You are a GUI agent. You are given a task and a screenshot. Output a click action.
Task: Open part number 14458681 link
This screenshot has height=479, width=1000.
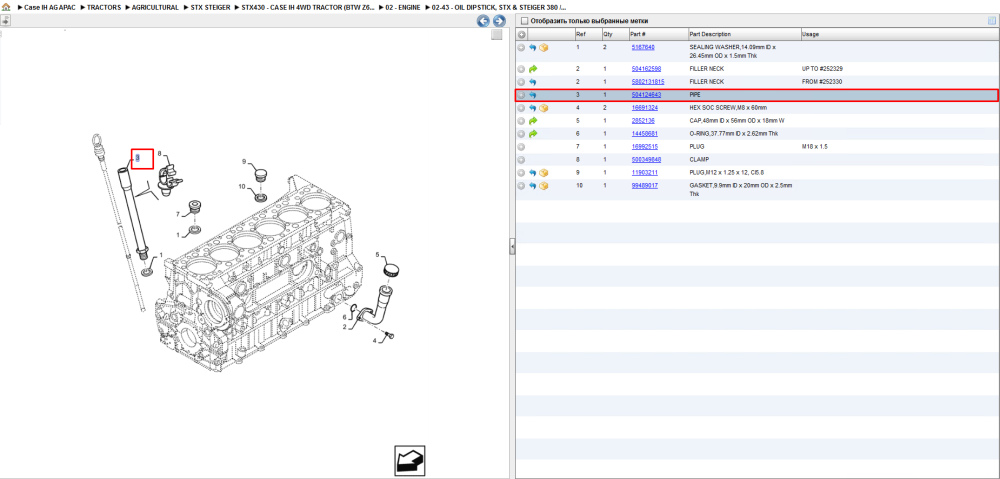[x=644, y=133]
